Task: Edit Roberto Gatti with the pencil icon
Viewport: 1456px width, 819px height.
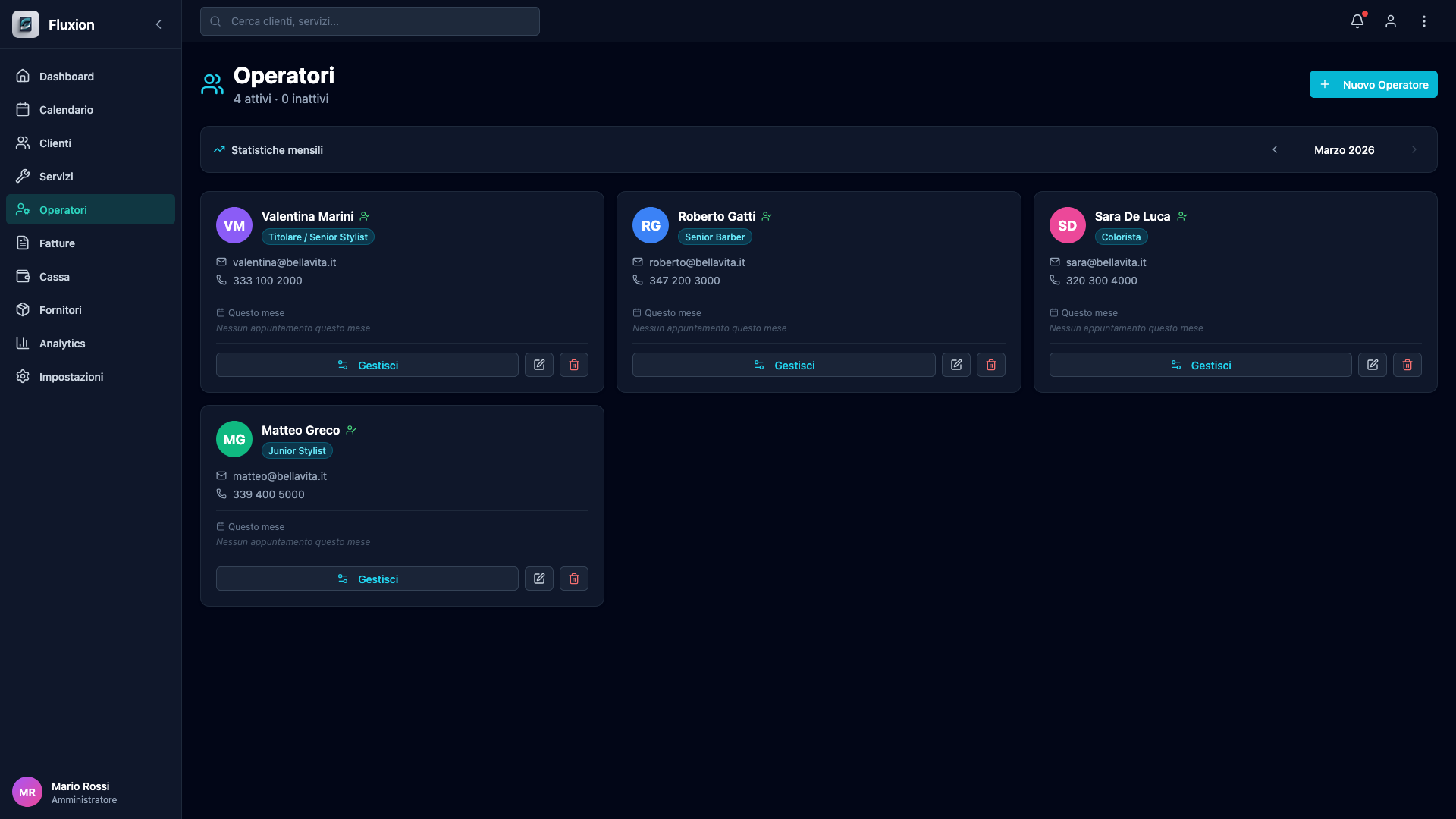Action: coord(955,365)
